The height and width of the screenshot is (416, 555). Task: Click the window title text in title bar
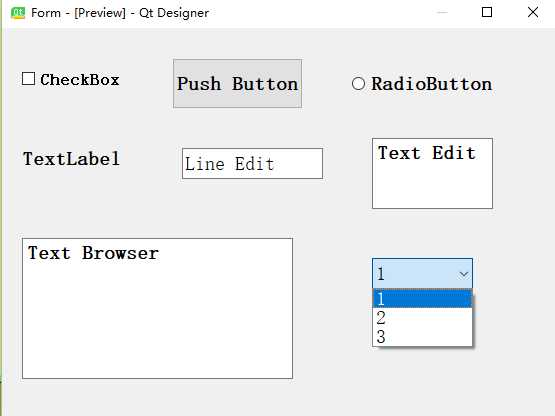(x=120, y=13)
